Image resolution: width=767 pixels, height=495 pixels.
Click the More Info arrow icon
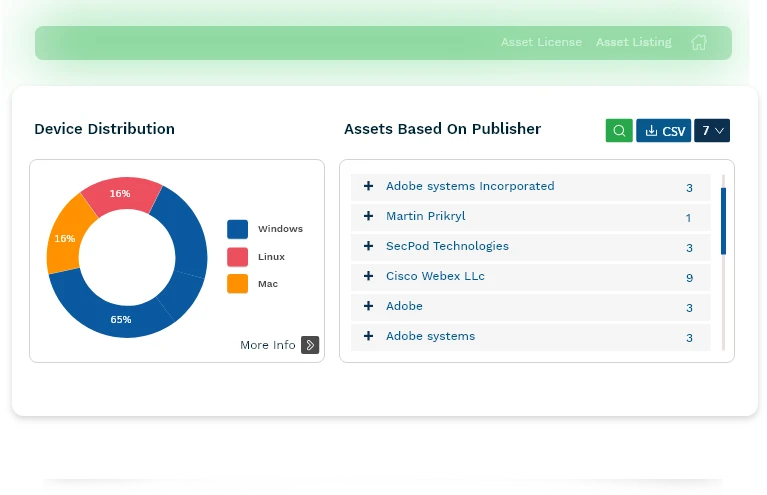click(310, 345)
